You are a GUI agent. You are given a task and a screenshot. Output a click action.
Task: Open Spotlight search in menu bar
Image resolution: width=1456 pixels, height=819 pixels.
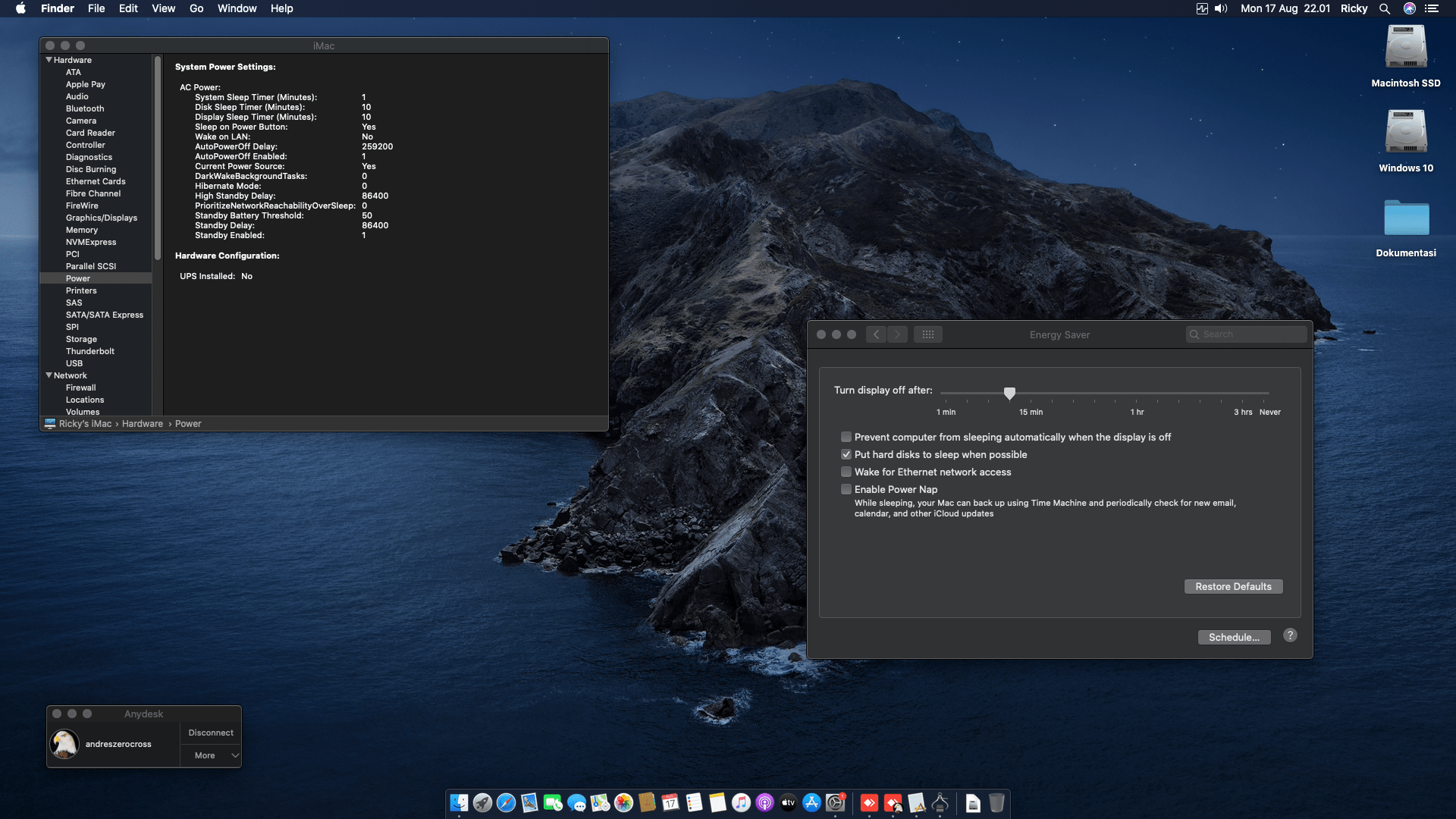click(1385, 8)
